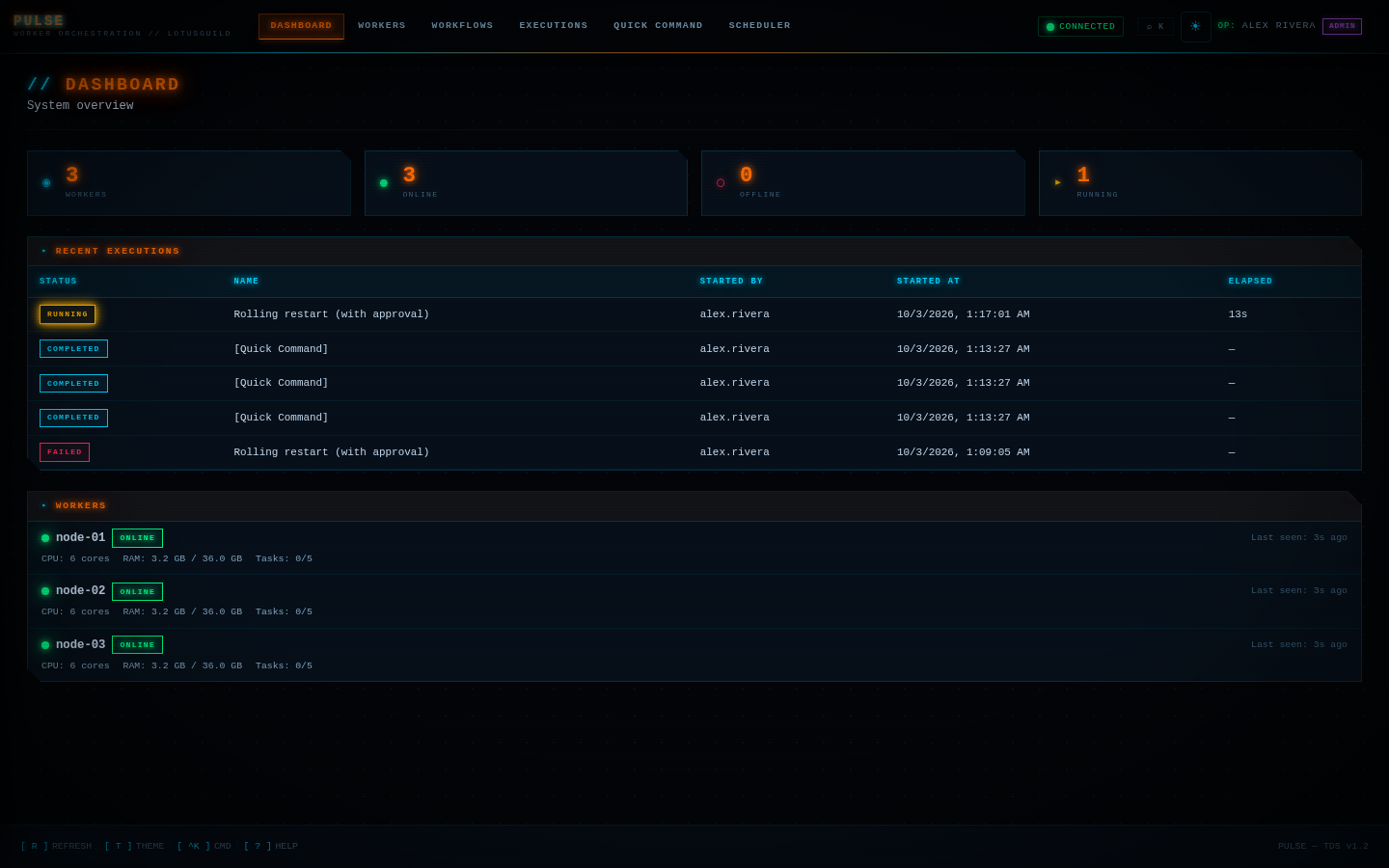Collapse the Recent Executions section arrow
The width and height of the screenshot is (1389, 868).
(43, 251)
